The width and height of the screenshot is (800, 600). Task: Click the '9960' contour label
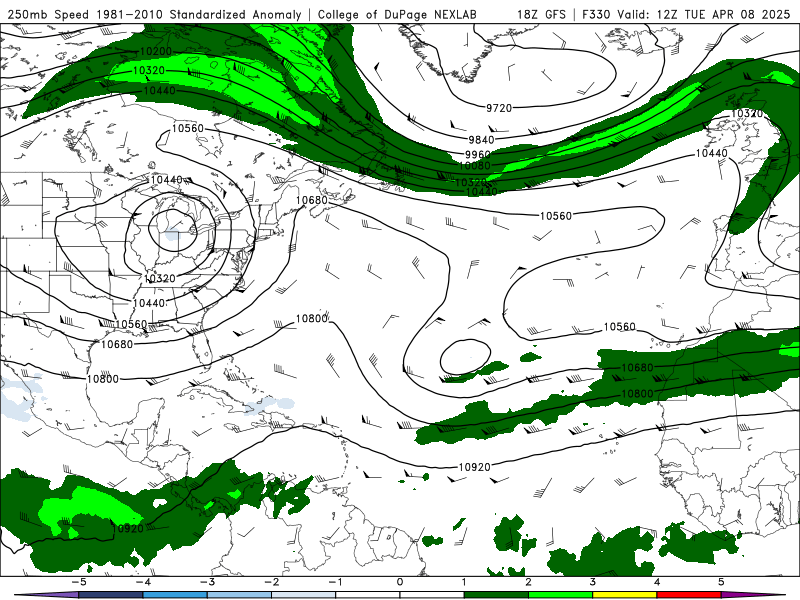click(x=478, y=155)
